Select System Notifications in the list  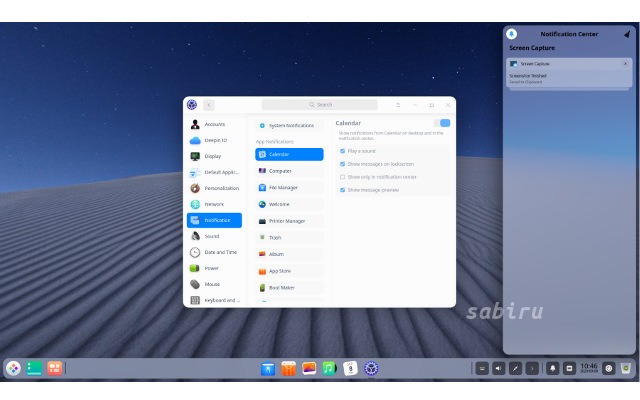[x=289, y=125]
